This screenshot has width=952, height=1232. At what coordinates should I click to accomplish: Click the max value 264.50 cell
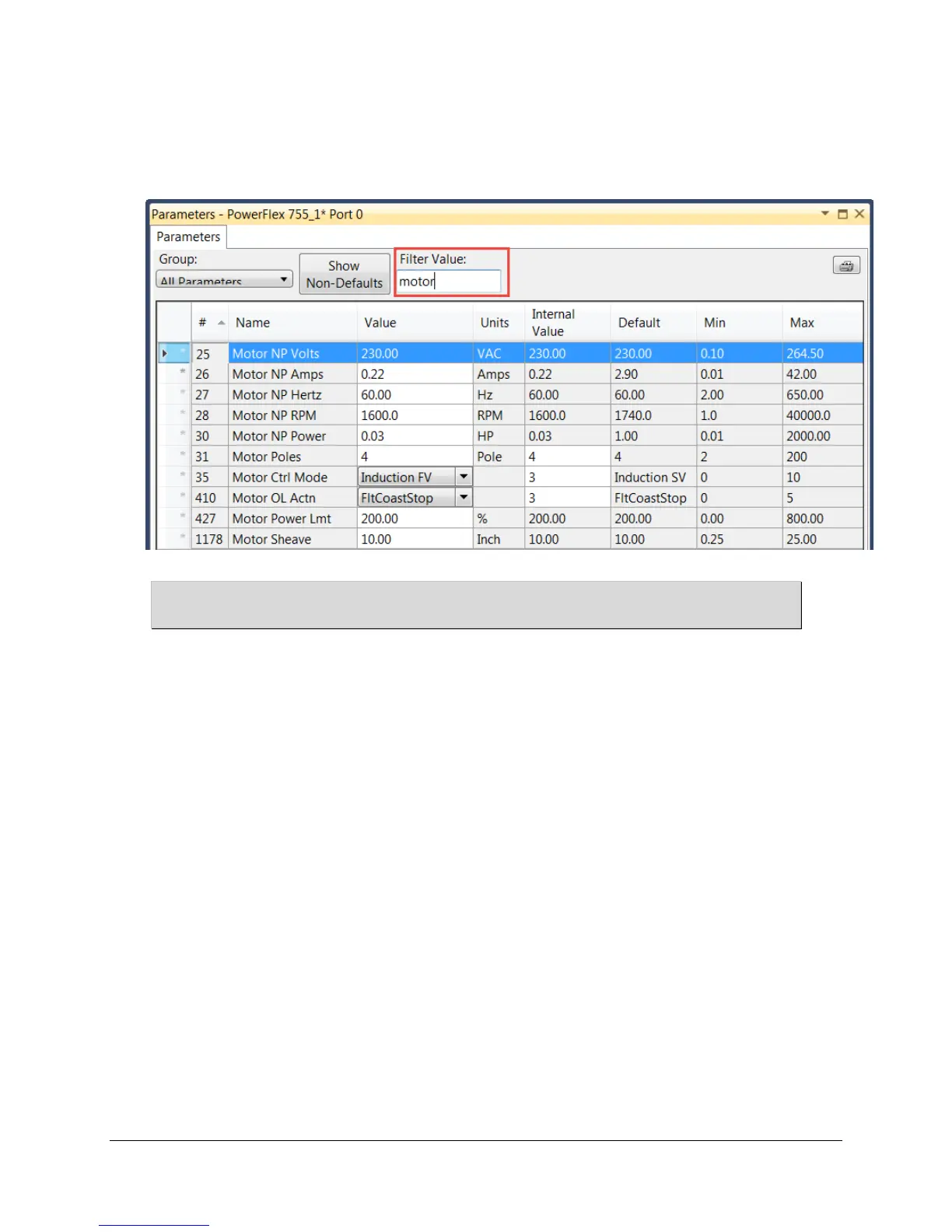point(823,353)
